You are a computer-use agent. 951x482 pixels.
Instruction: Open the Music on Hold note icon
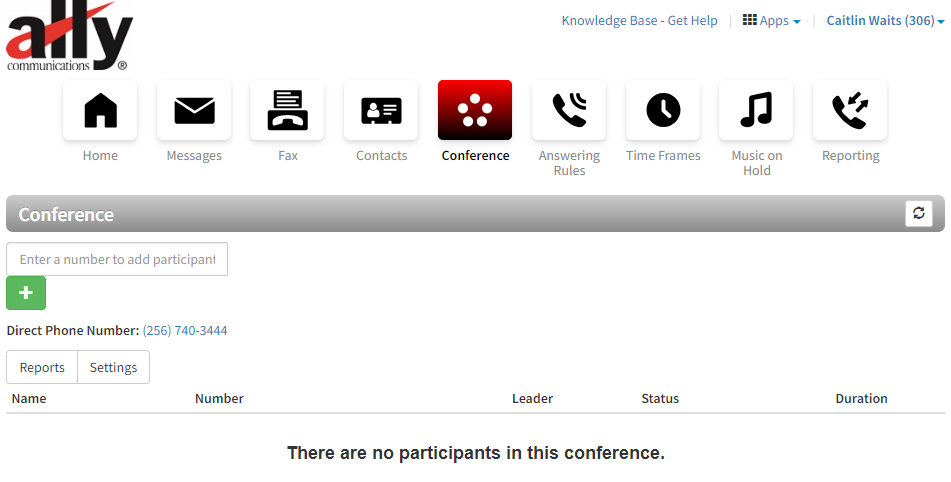pos(756,110)
